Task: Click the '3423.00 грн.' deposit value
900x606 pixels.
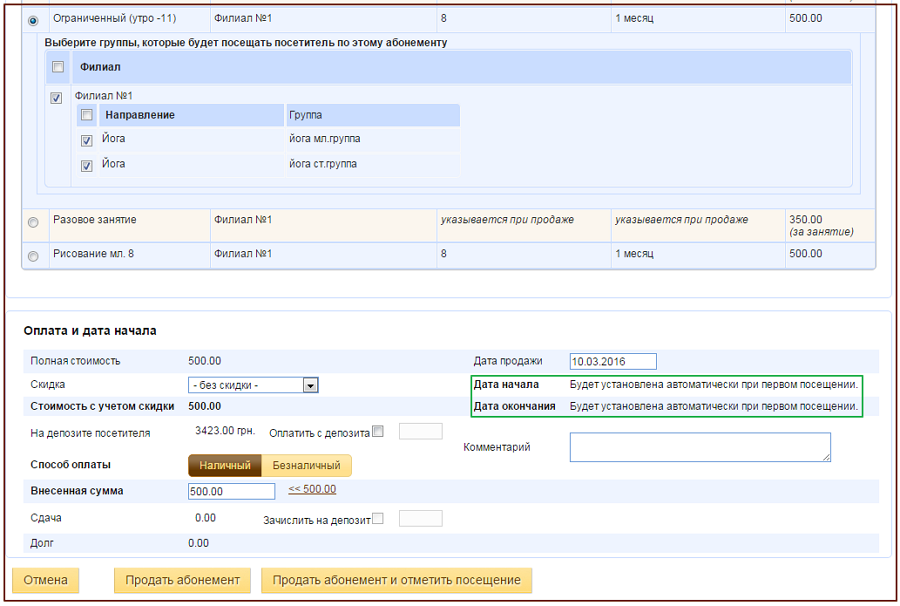Action: click(225, 430)
